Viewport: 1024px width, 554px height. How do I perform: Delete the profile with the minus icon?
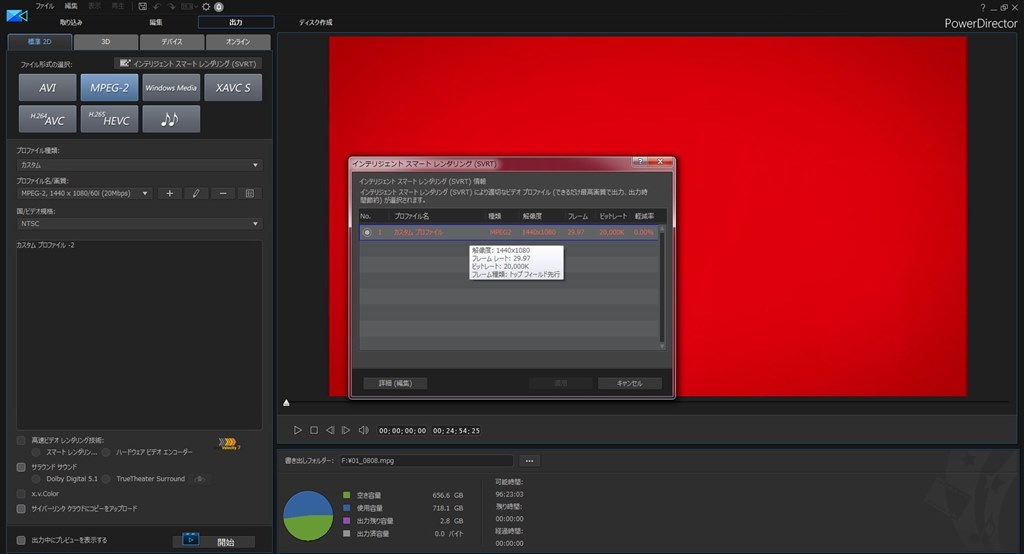coord(223,193)
